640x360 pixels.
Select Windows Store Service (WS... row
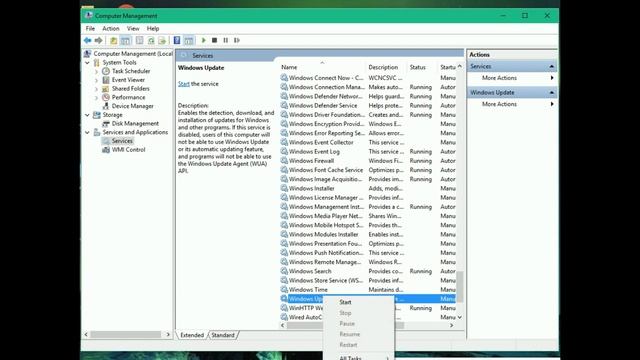(368, 280)
